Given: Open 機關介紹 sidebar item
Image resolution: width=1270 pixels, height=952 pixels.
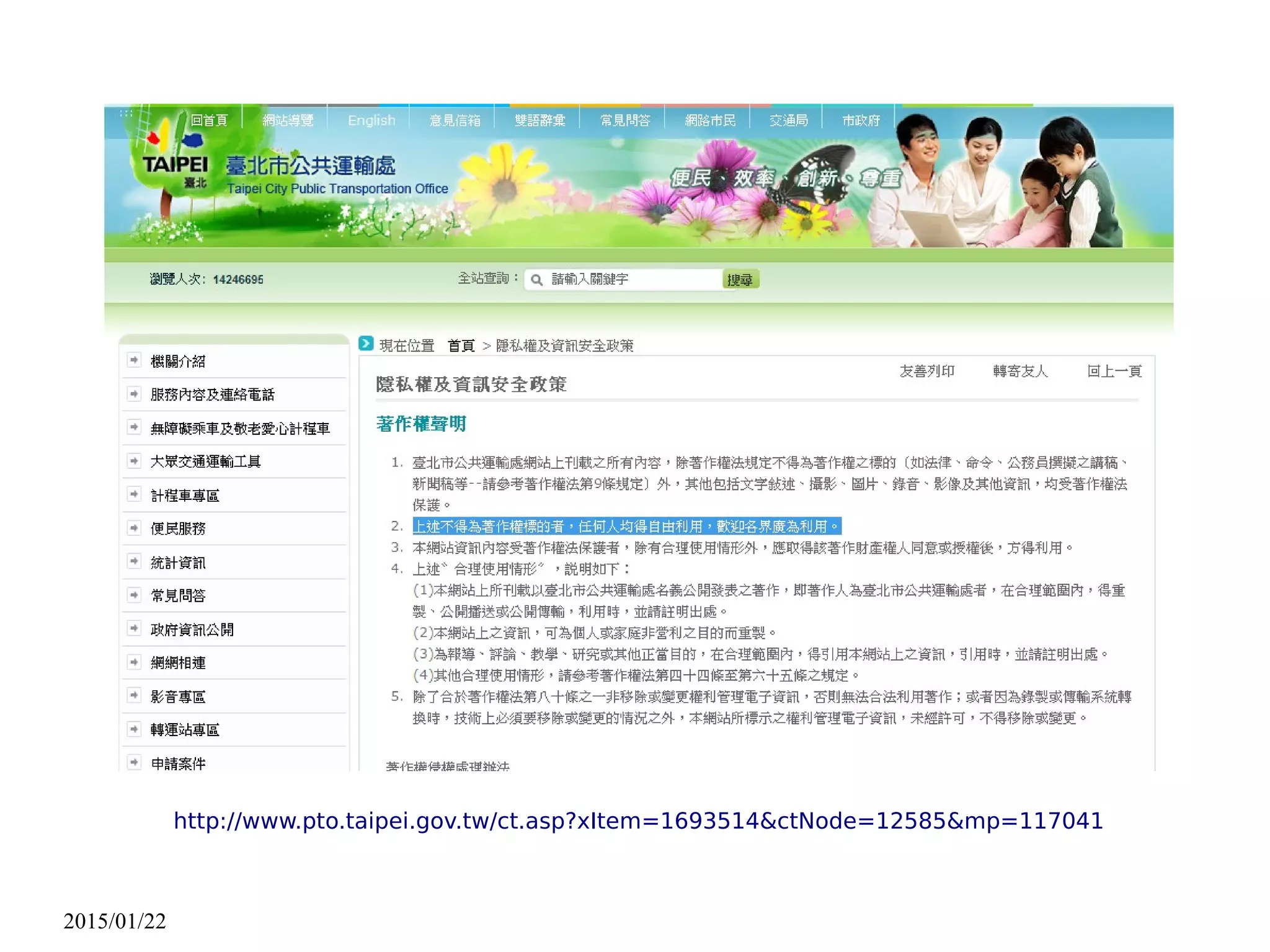Looking at the screenshot, I should (177, 361).
